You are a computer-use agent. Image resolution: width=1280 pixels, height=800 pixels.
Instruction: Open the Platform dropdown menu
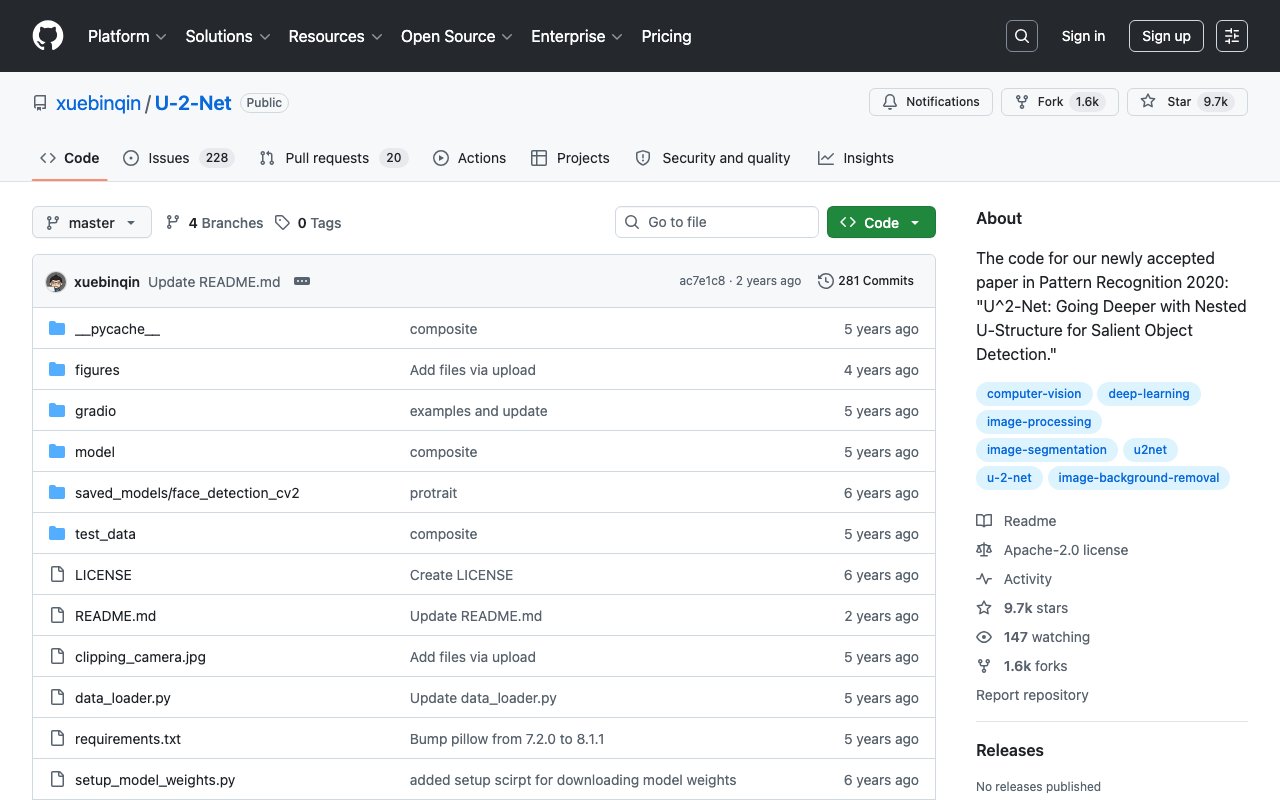[x=127, y=36]
